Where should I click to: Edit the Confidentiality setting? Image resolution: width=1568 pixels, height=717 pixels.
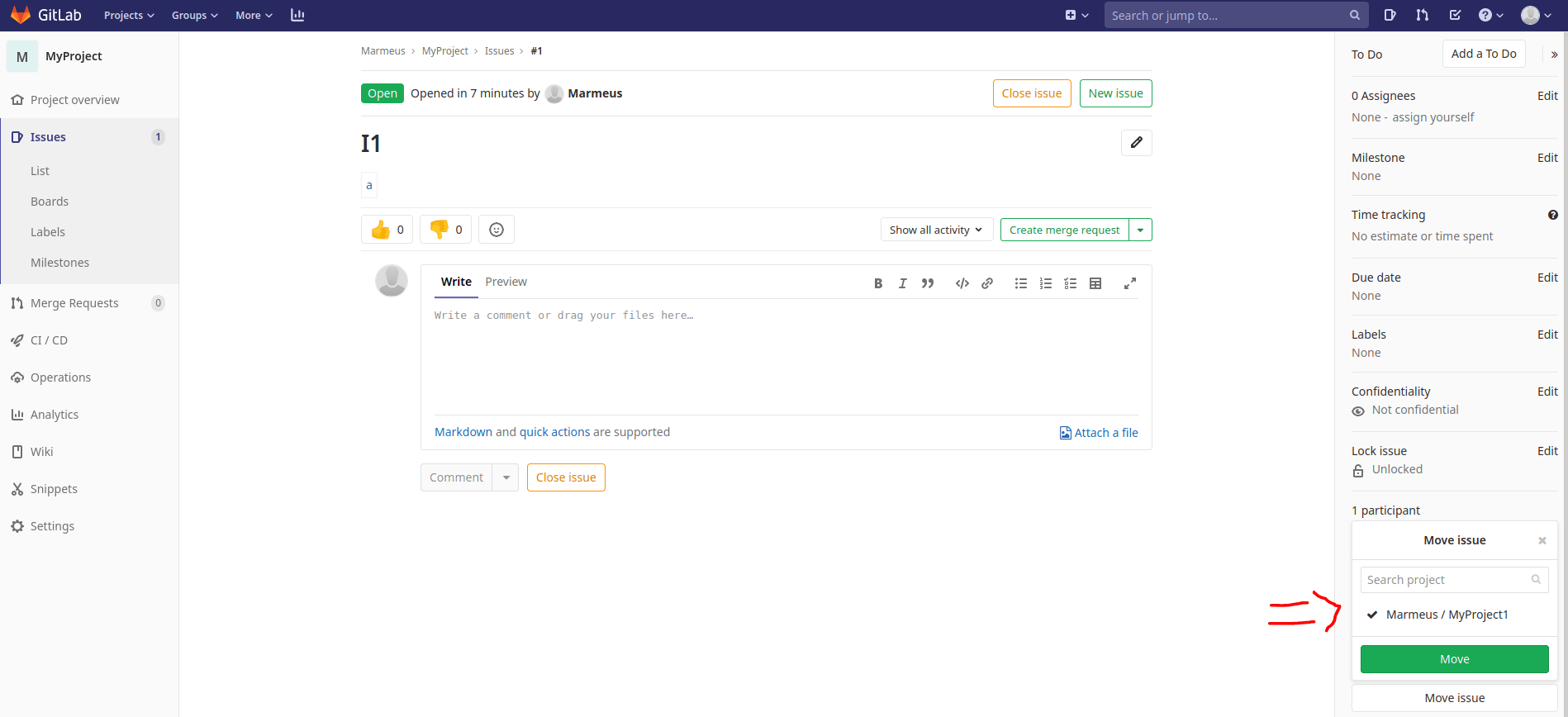1547,392
